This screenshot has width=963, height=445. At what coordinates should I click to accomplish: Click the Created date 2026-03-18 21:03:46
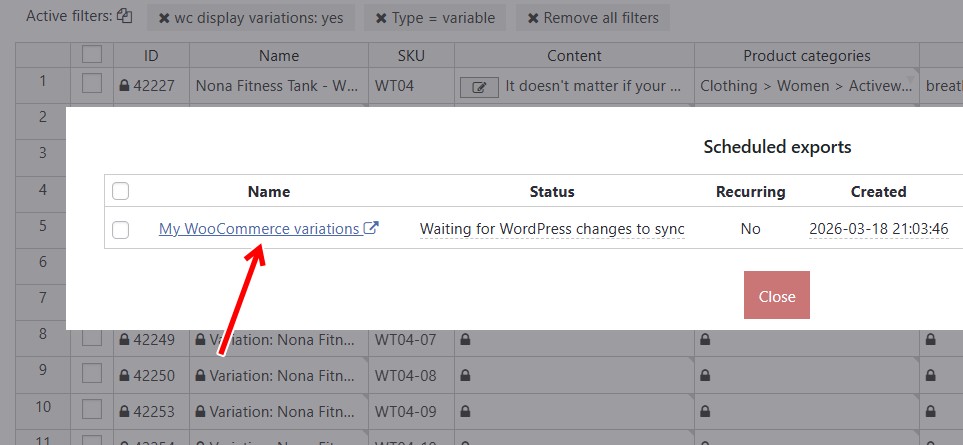point(878,229)
